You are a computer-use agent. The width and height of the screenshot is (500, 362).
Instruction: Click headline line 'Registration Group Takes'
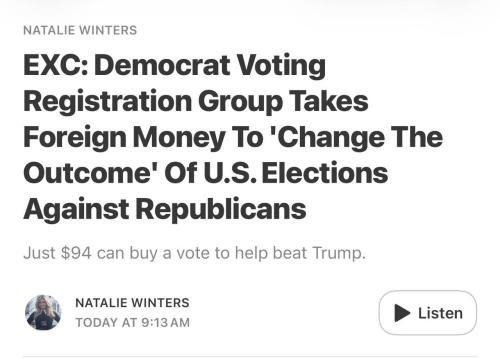pyautogui.click(x=196, y=101)
